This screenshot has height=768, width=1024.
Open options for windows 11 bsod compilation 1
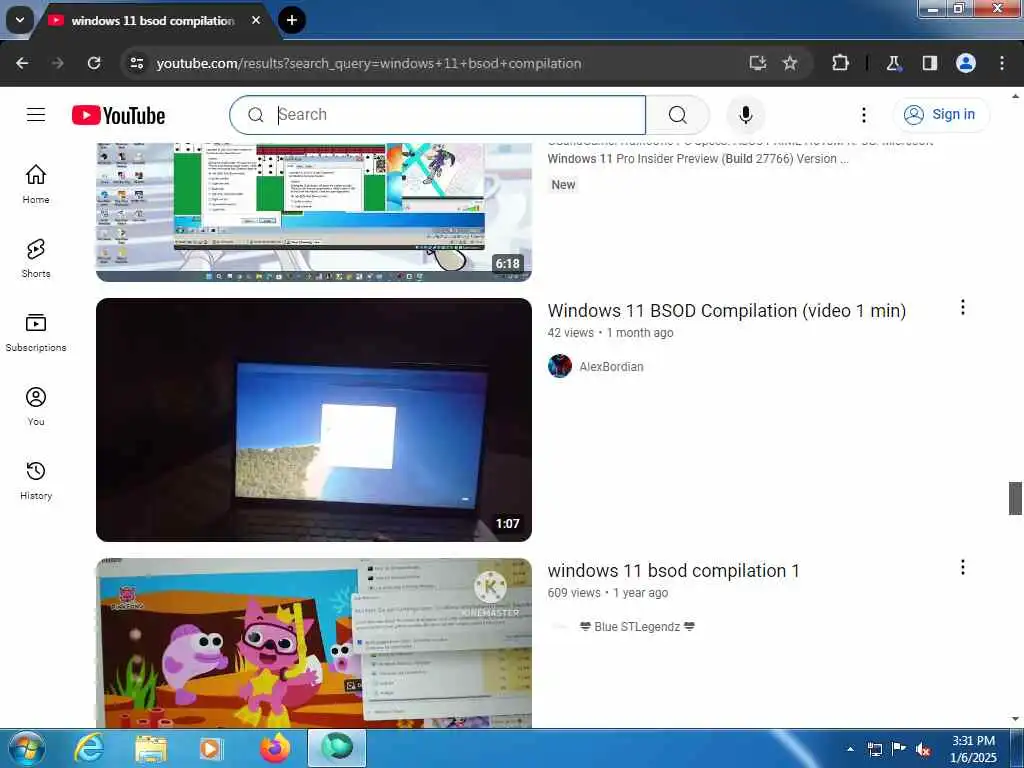click(x=962, y=568)
